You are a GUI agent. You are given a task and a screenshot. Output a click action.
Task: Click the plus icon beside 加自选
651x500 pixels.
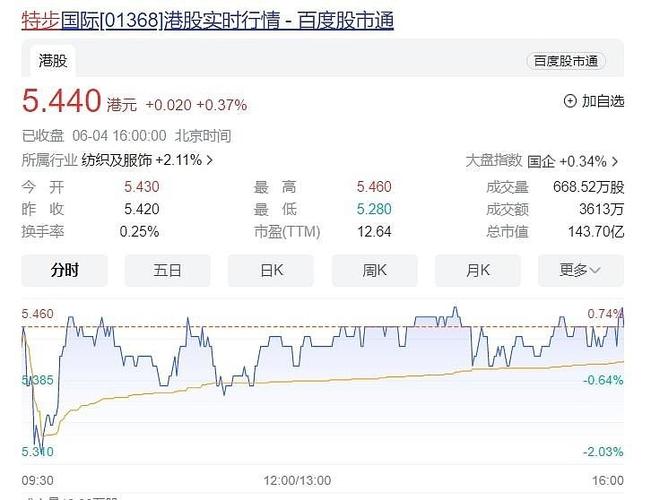coord(570,101)
